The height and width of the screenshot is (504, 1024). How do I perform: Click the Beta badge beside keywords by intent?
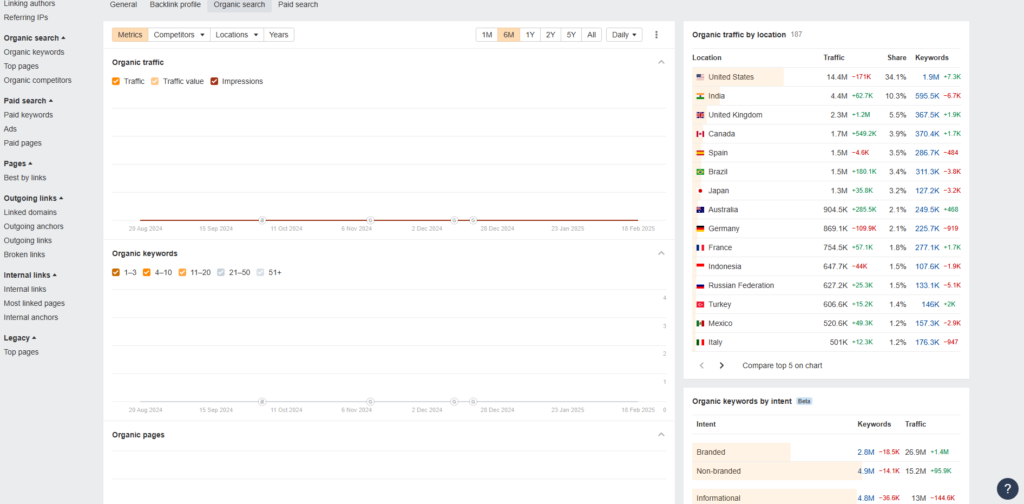point(804,401)
